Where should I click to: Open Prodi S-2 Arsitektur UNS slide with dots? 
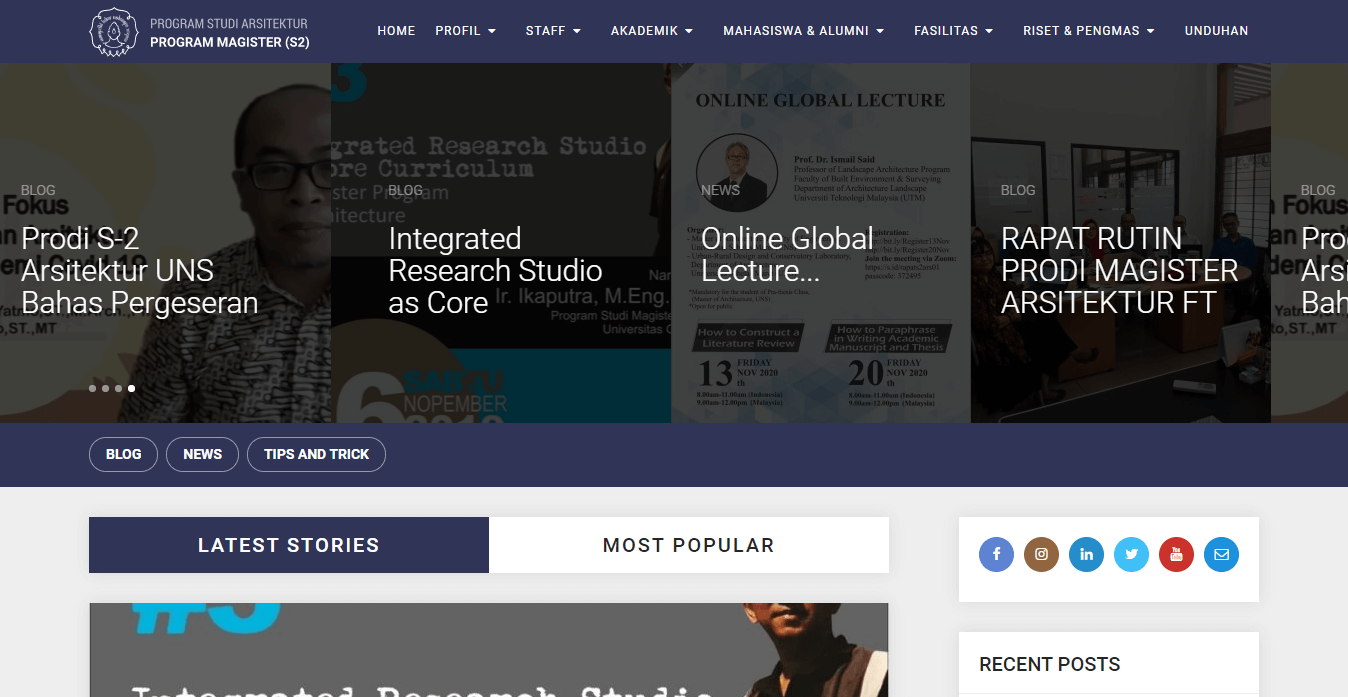point(140,271)
